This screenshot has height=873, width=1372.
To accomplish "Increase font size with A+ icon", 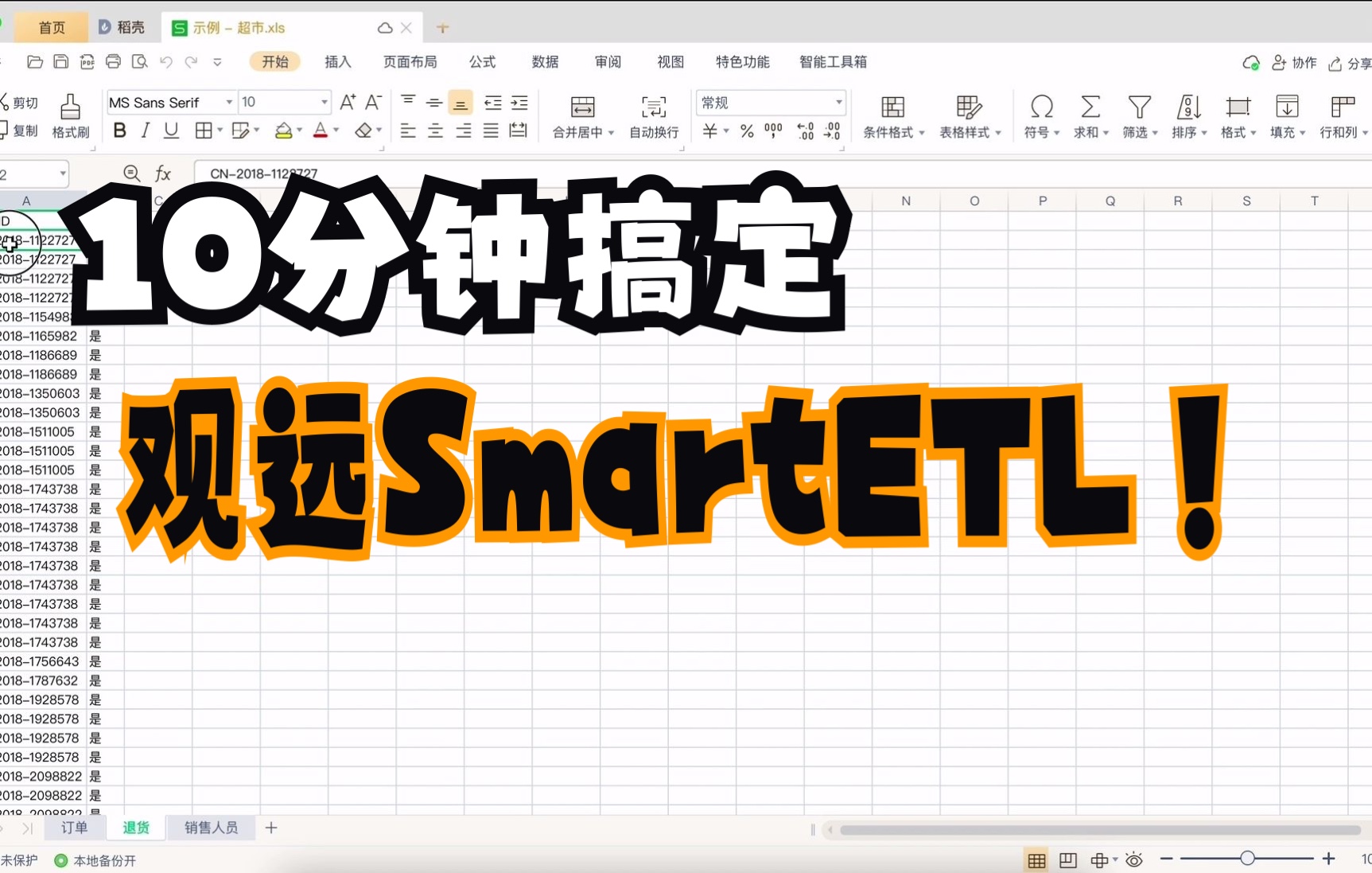I will pos(348,102).
